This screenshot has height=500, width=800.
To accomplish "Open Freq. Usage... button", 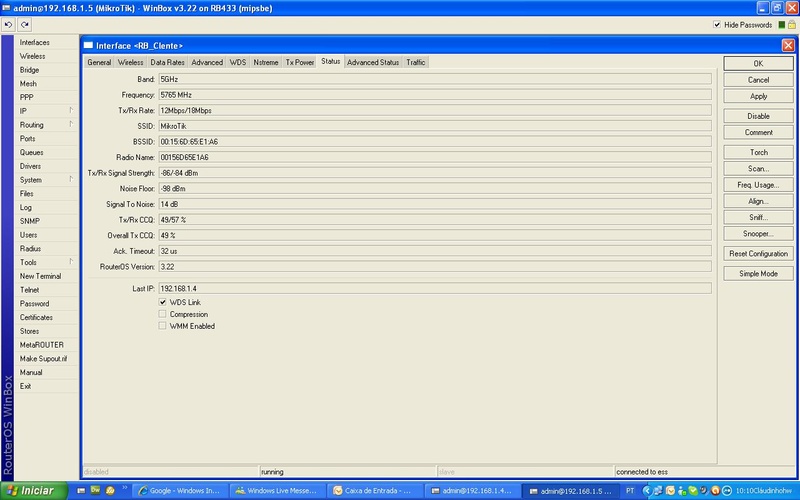I will (758, 185).
